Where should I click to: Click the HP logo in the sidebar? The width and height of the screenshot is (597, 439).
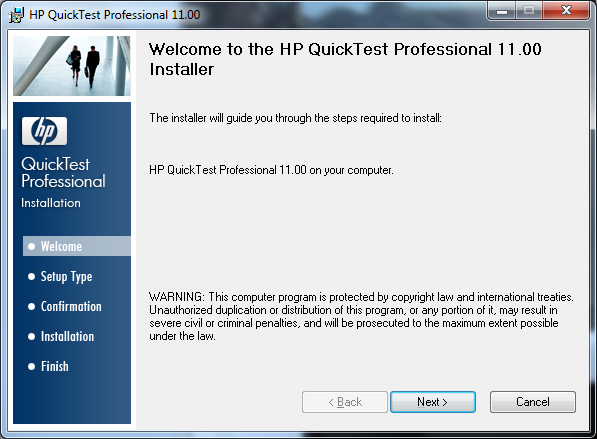45,131
